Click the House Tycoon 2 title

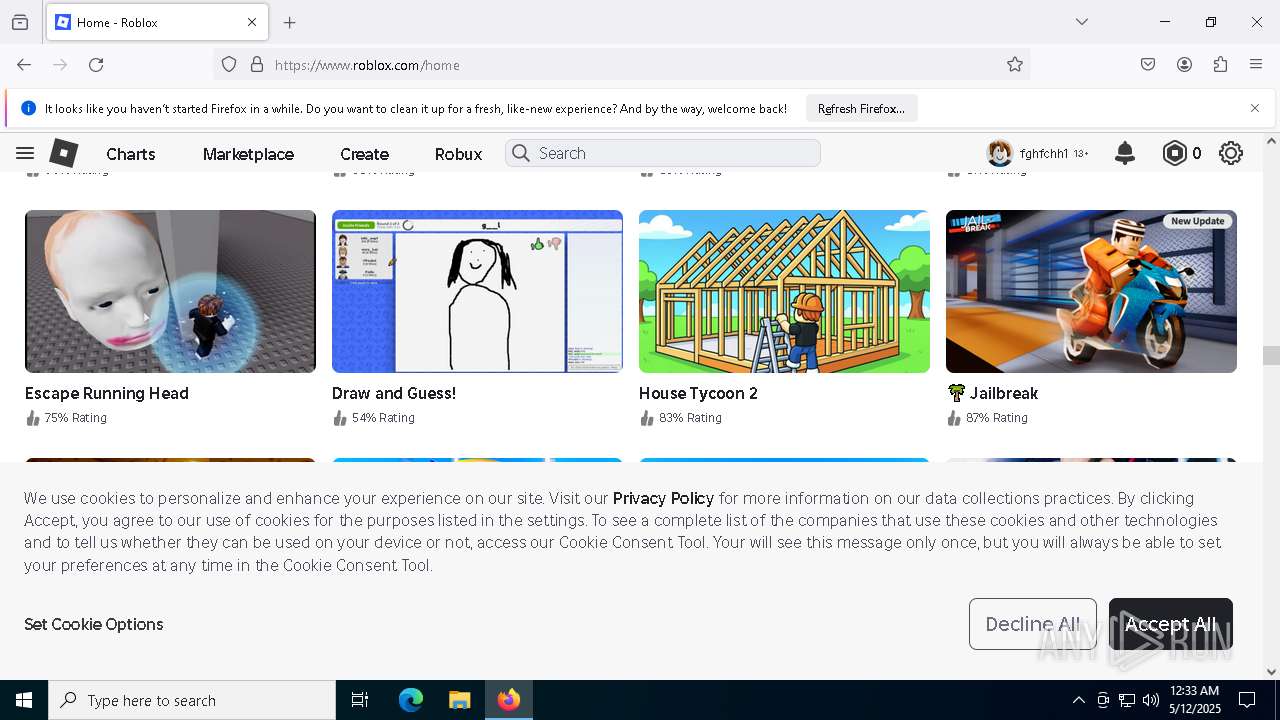(698, 393)
